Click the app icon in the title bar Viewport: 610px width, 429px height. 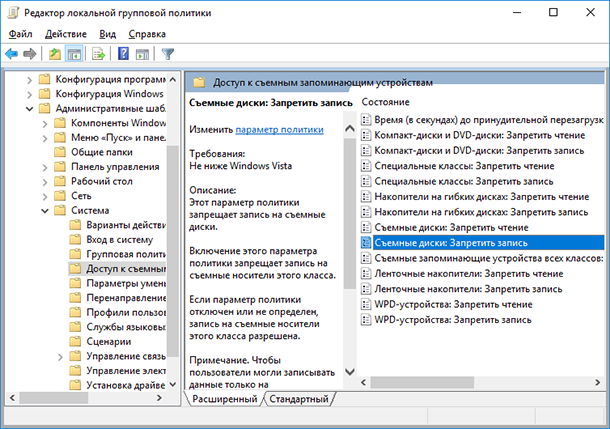coord(13,12)
